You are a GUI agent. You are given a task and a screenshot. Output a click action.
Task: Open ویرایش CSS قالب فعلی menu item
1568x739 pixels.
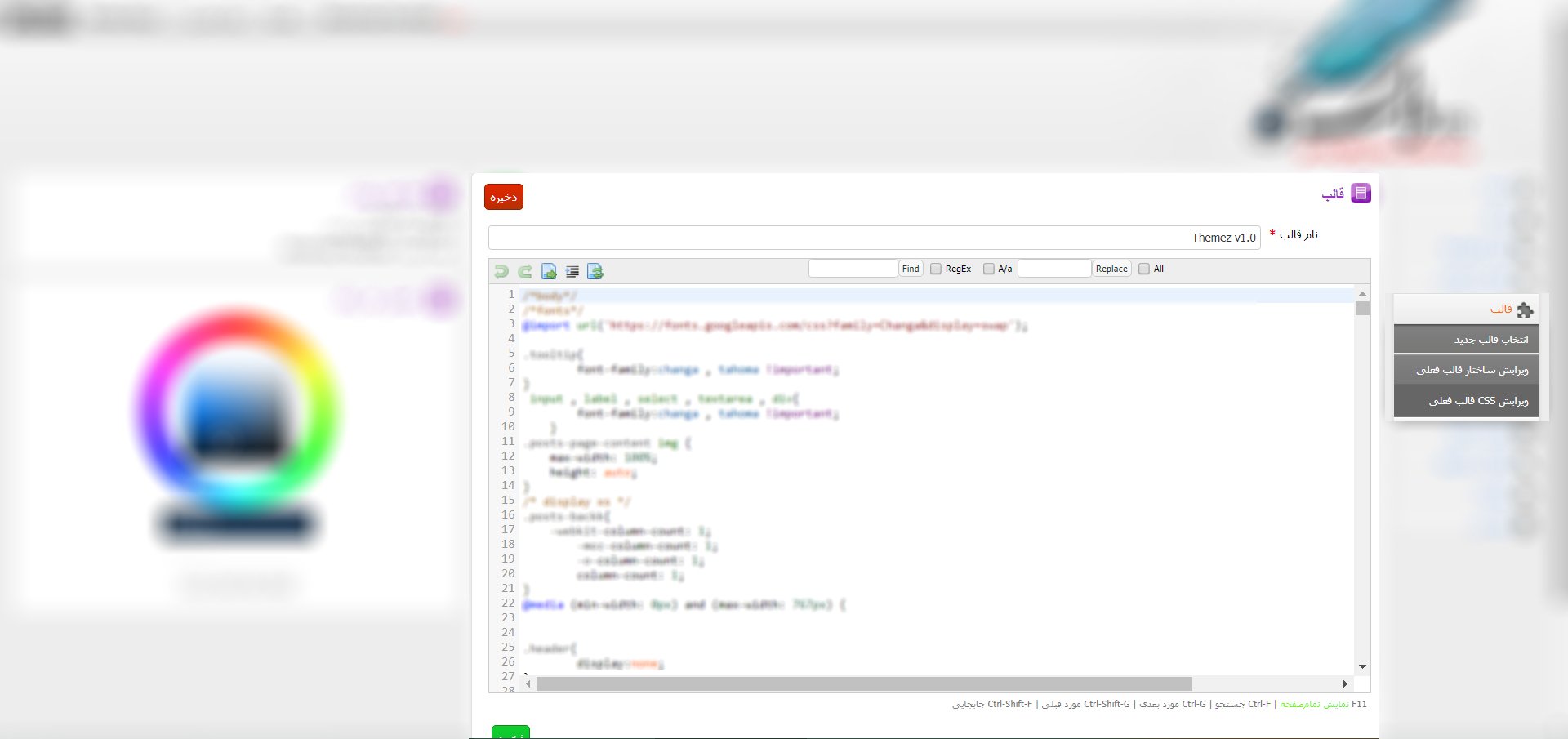(x=1466, y=401)
